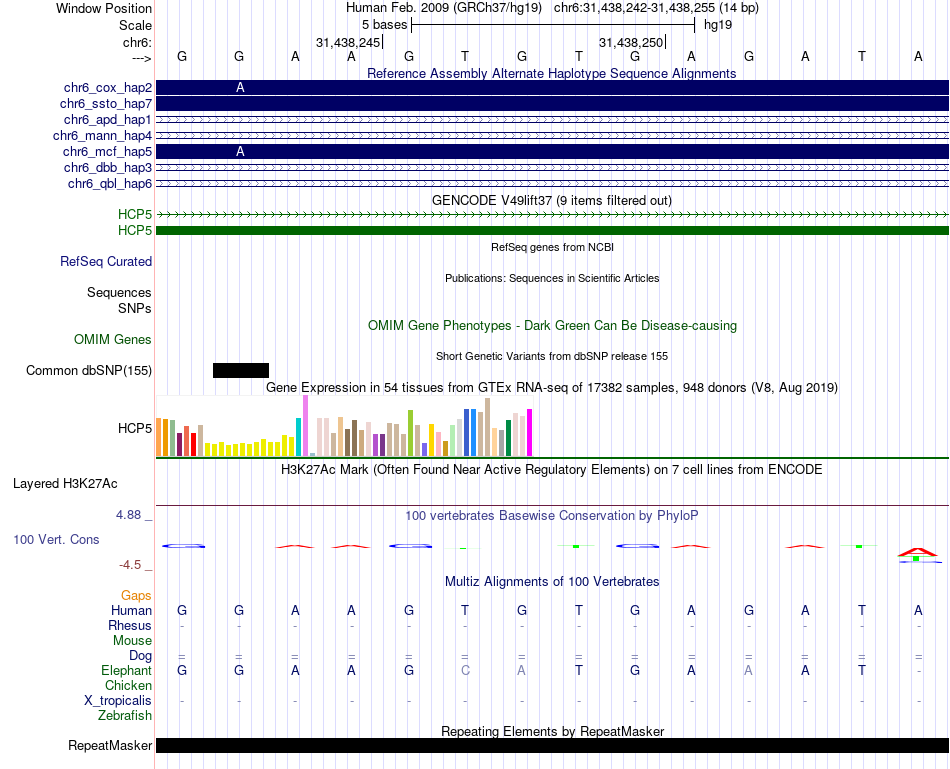Open Alternate Haplotype Sequence Alignments track title
This screenshot has height=769, width=950.
click(x=551, y=73)
